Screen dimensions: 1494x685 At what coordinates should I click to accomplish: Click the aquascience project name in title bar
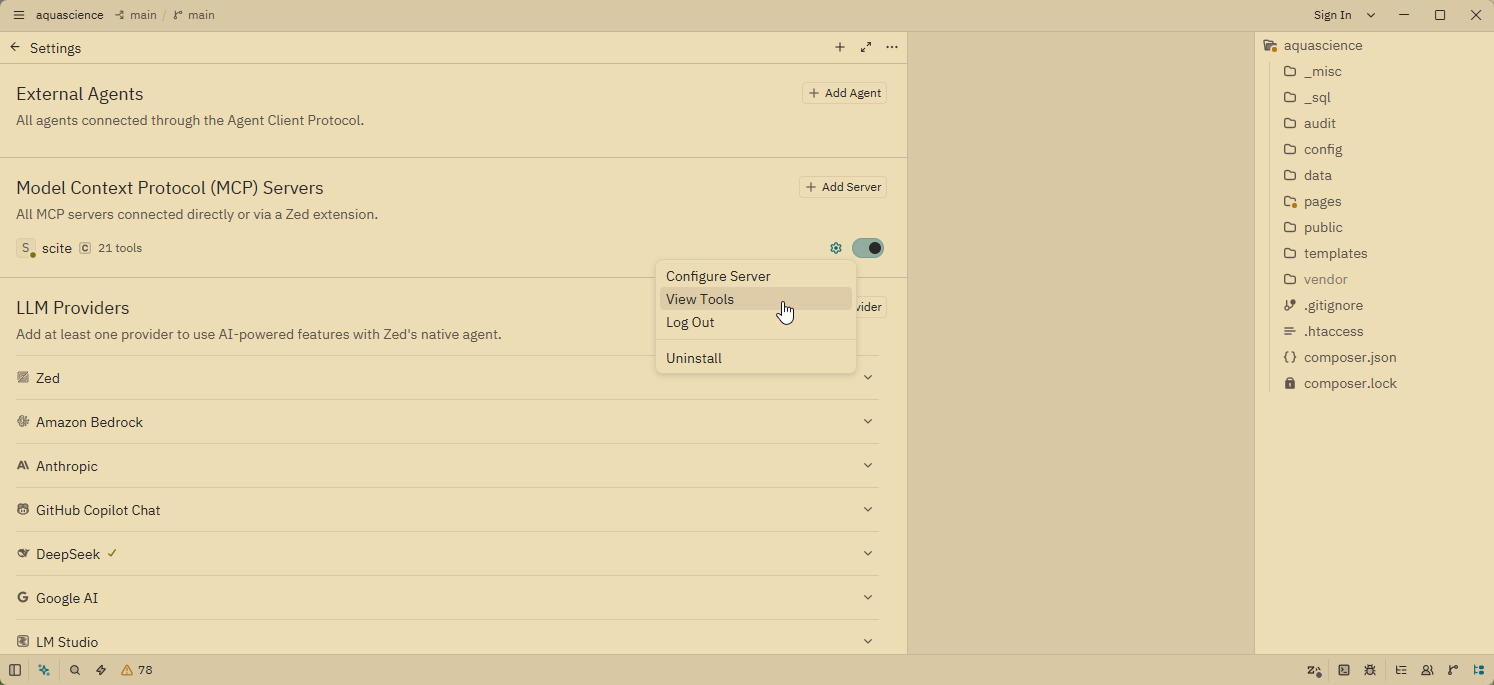[x=69, y=15]
